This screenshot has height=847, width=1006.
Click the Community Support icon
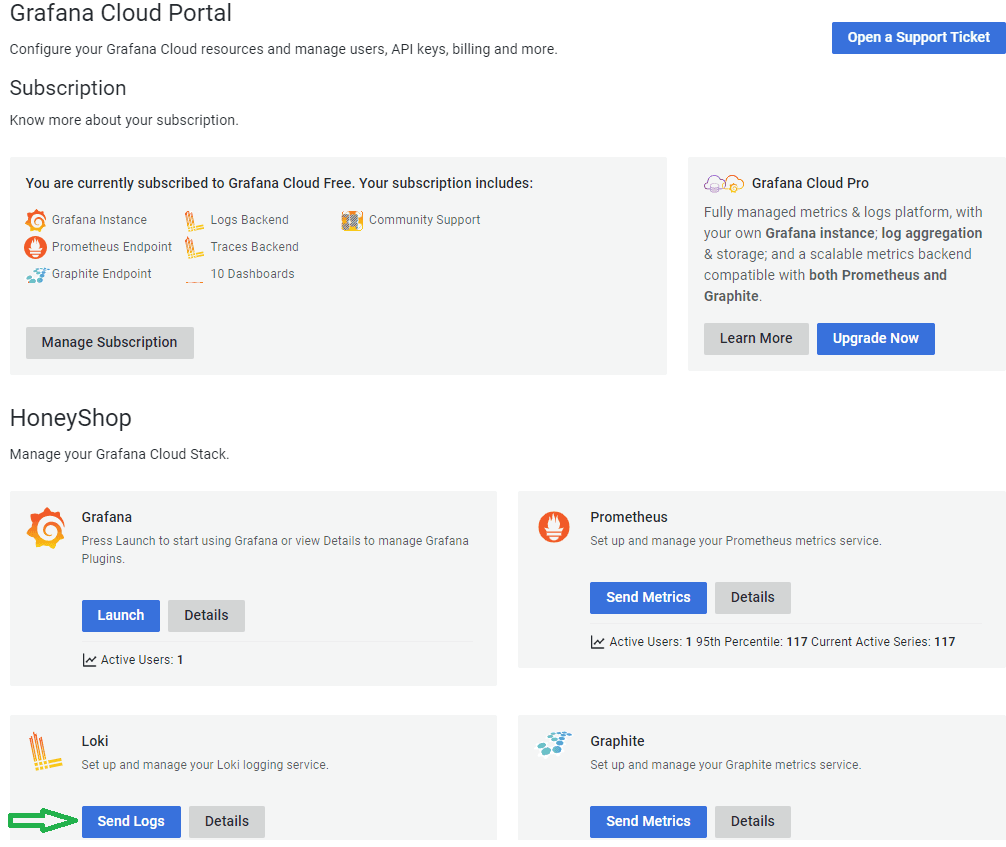(352, 220)
